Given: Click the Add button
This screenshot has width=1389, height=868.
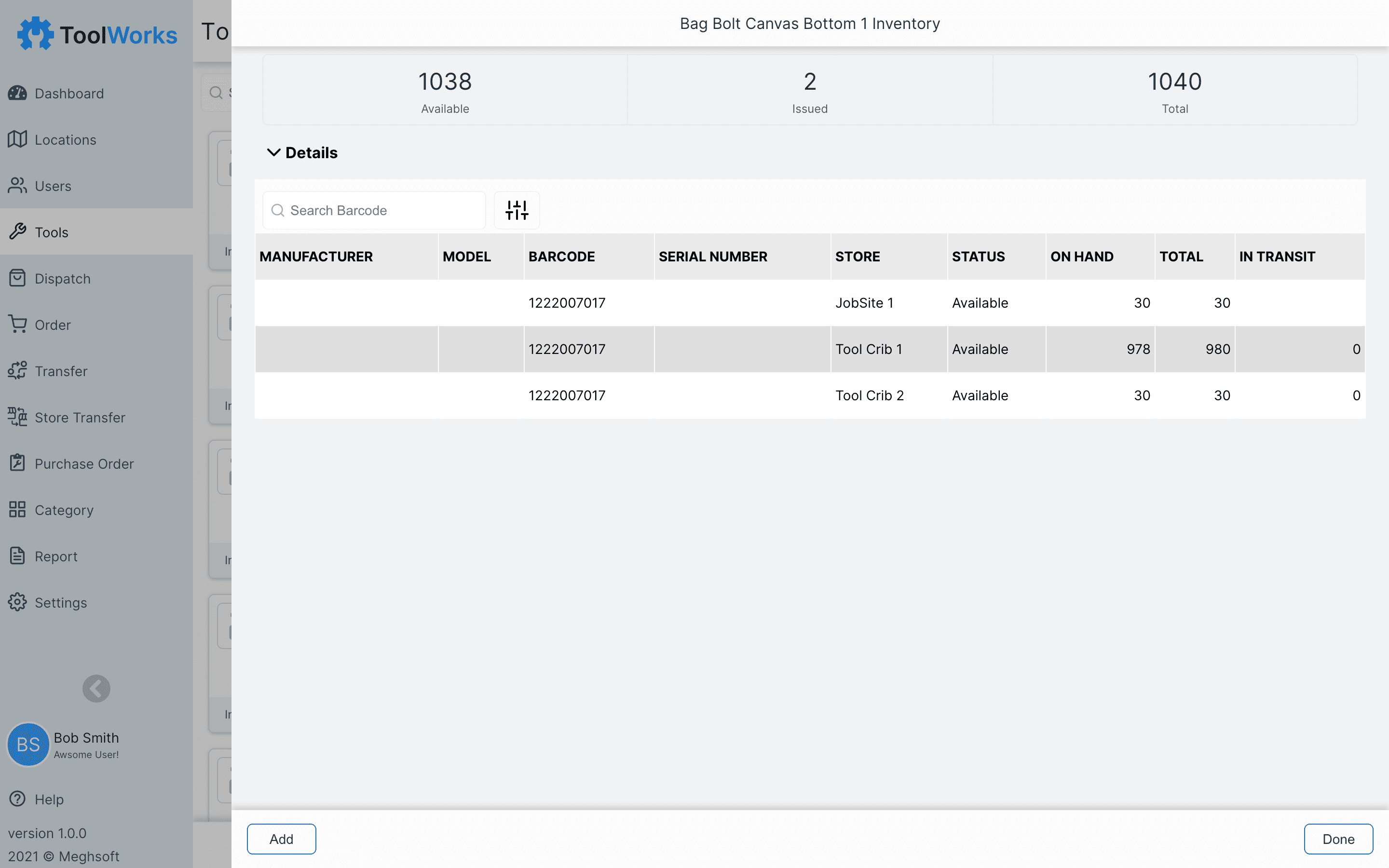Looking at the screenshot, I should coord(281,839).
